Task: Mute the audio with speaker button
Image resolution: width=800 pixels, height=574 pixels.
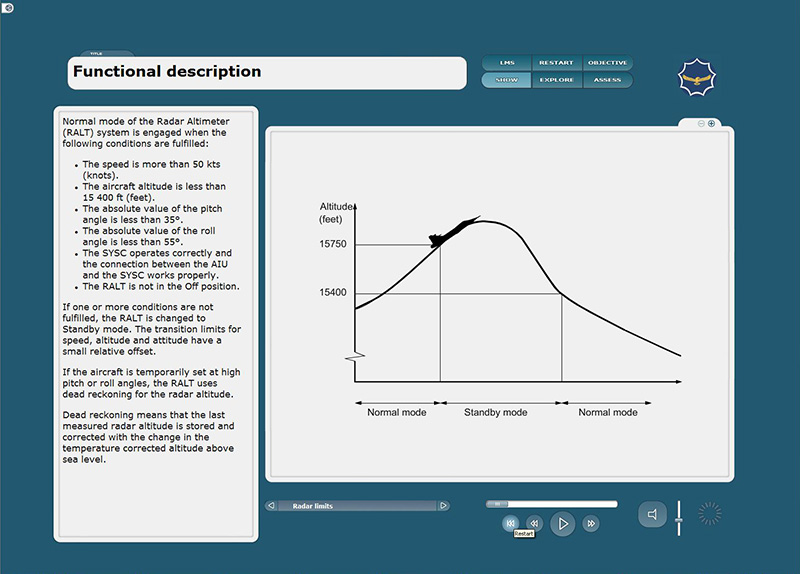Action: [x=653, y=514]
